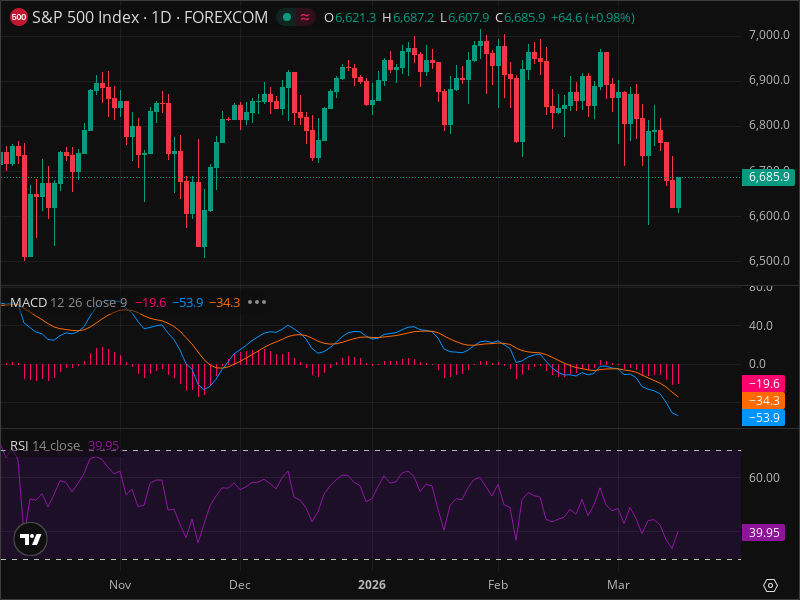Click the Feb label on time axis

tap(498, 585)
